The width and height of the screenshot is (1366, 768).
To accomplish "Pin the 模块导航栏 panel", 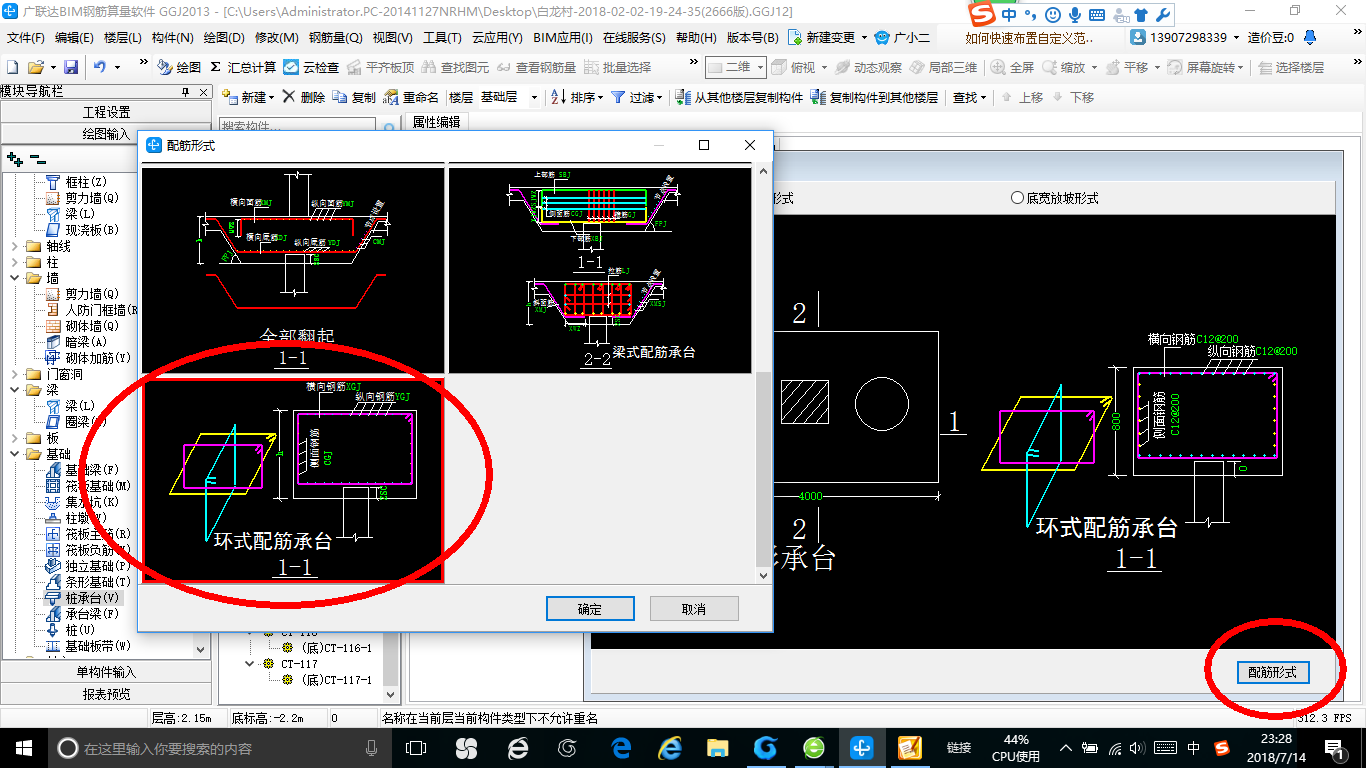I will [185, 91].
